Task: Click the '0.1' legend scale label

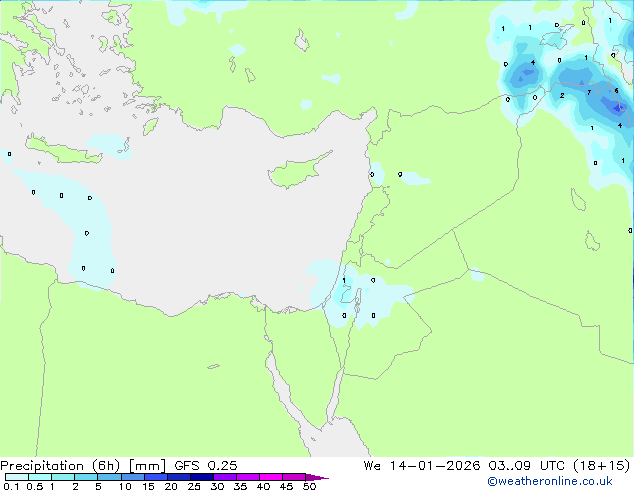Action: tap(11, 486)
